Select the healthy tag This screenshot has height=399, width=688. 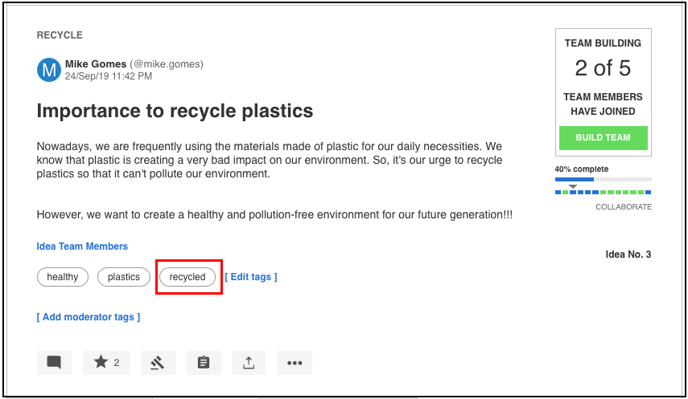pyautogui.click(x=62, y=277)
